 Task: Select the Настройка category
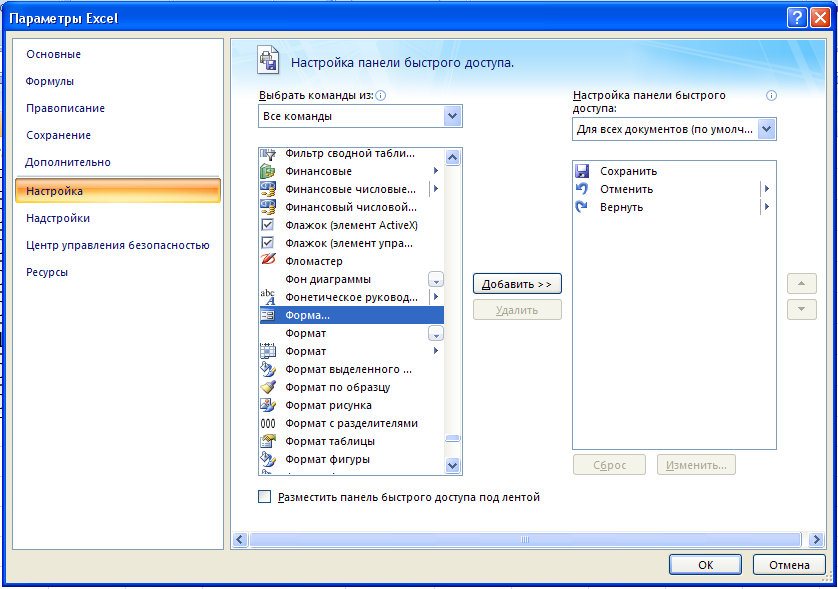coord(118,191)
